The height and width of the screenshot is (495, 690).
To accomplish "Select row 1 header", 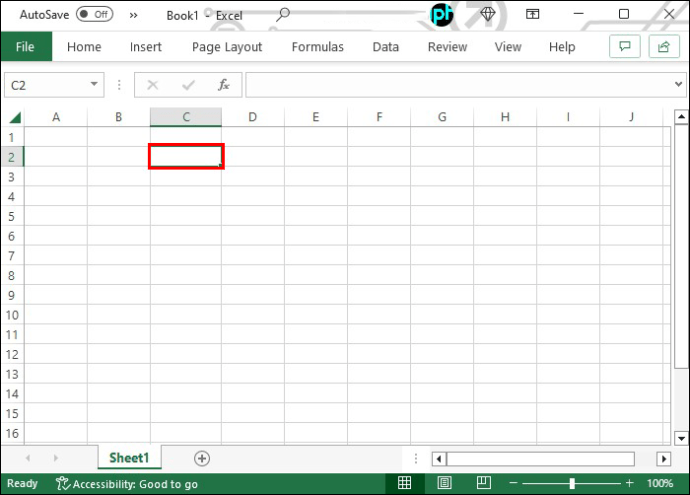I will [12, 137].
